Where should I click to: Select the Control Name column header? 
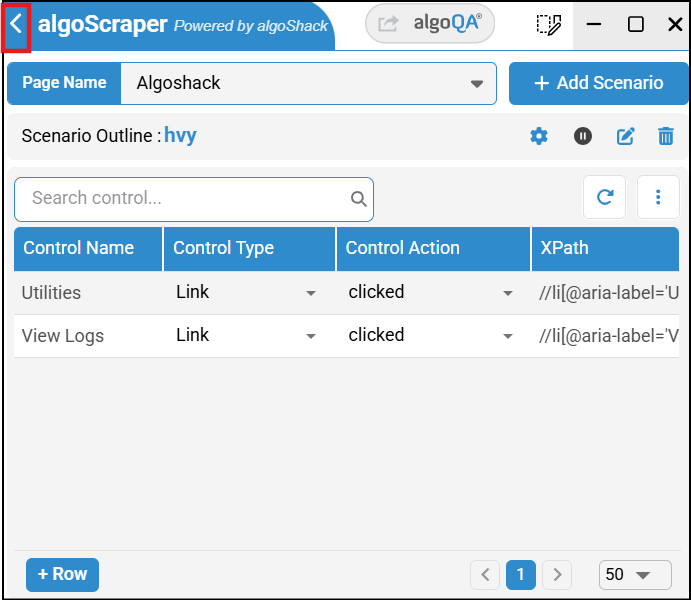click(79, 248)
